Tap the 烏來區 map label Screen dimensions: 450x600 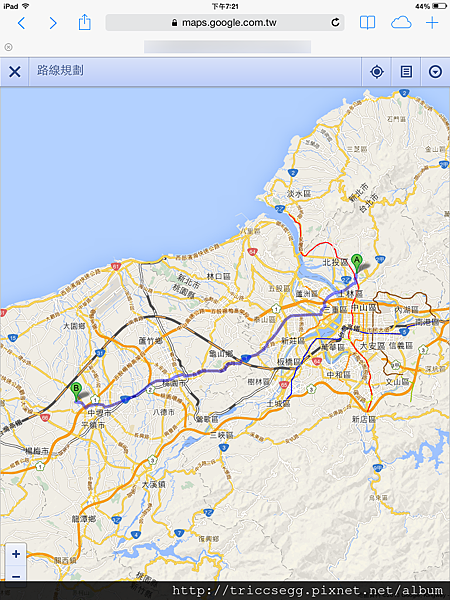tap(378, 497)
